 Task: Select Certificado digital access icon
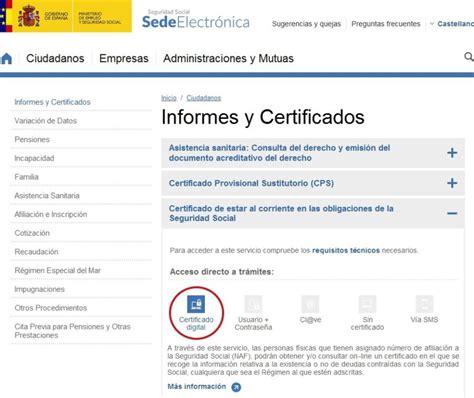click(196, 304)
